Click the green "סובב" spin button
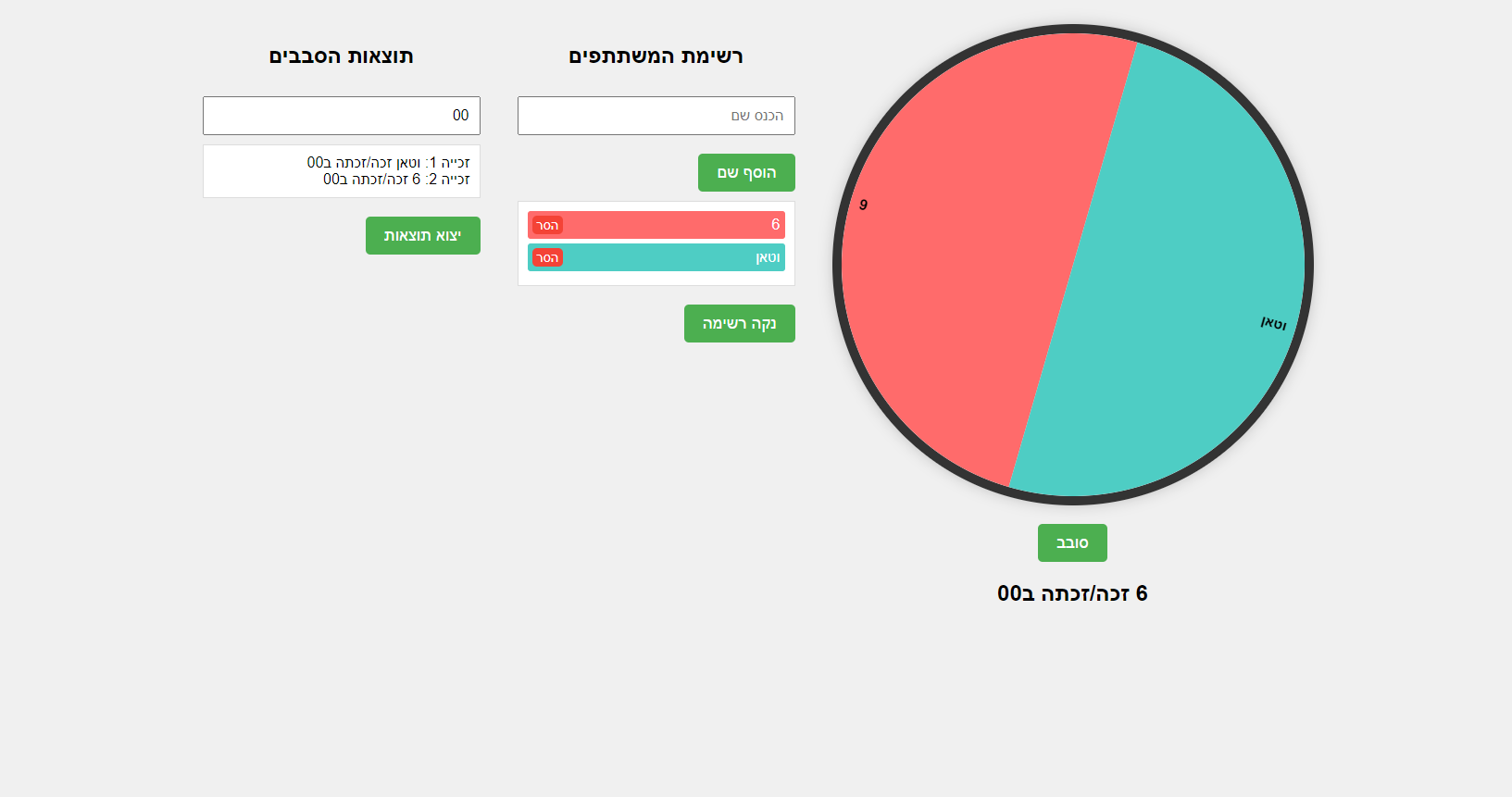This screenshot has width=1512, height=797. coord(1072,543)
